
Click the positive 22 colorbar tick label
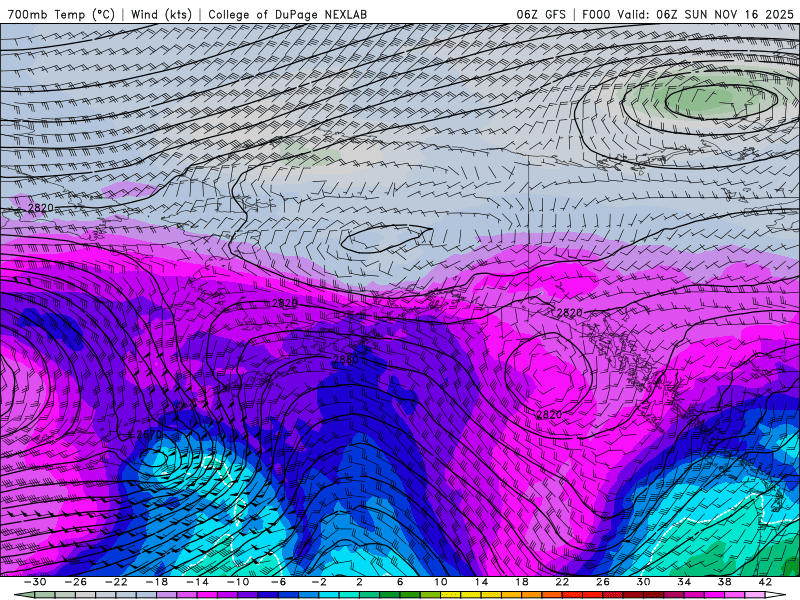click(x=562, y=582)
